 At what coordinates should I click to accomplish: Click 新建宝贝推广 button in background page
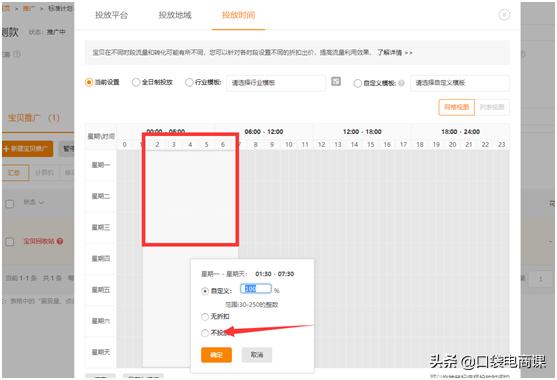point(28,148)
